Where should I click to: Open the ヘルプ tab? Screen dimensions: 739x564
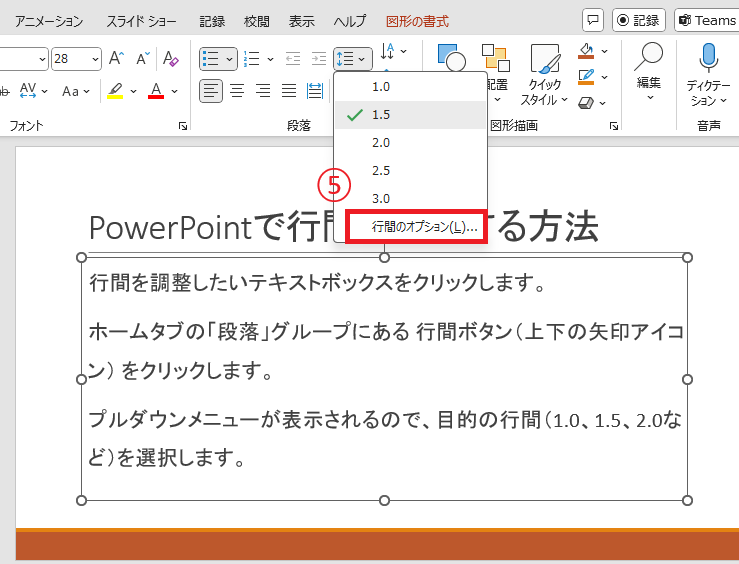click(x=350, y=21)
